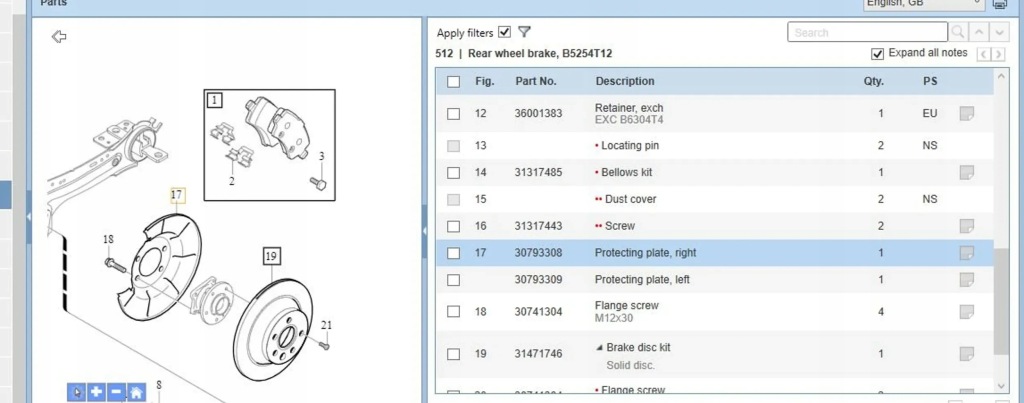Click the Part No. column header
Image resolution: width=1024 pixels, height=403 pixels.
pos(536,82)
